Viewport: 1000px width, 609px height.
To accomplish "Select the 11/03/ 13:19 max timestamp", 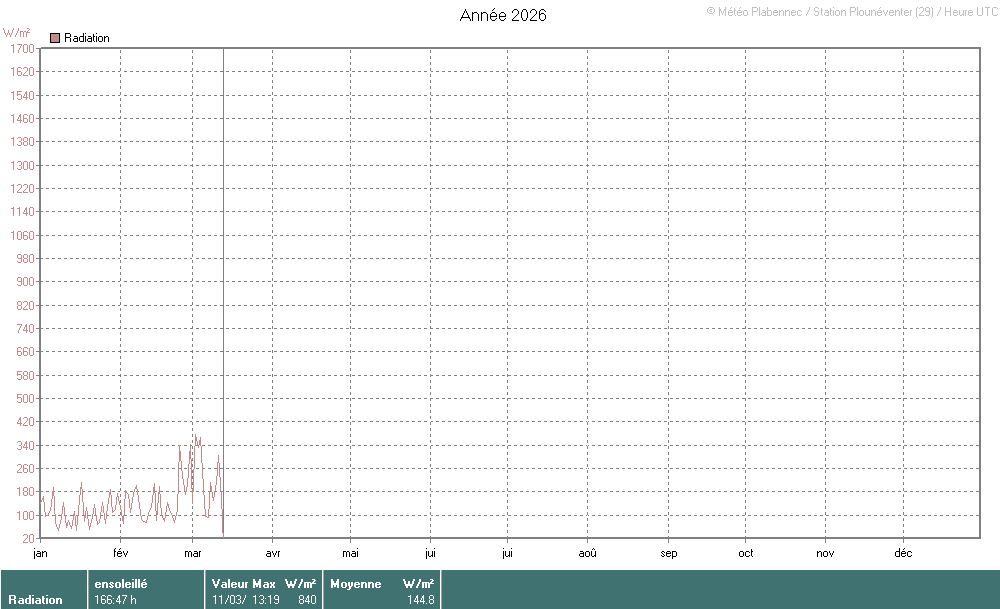I will tap(246, 600).
